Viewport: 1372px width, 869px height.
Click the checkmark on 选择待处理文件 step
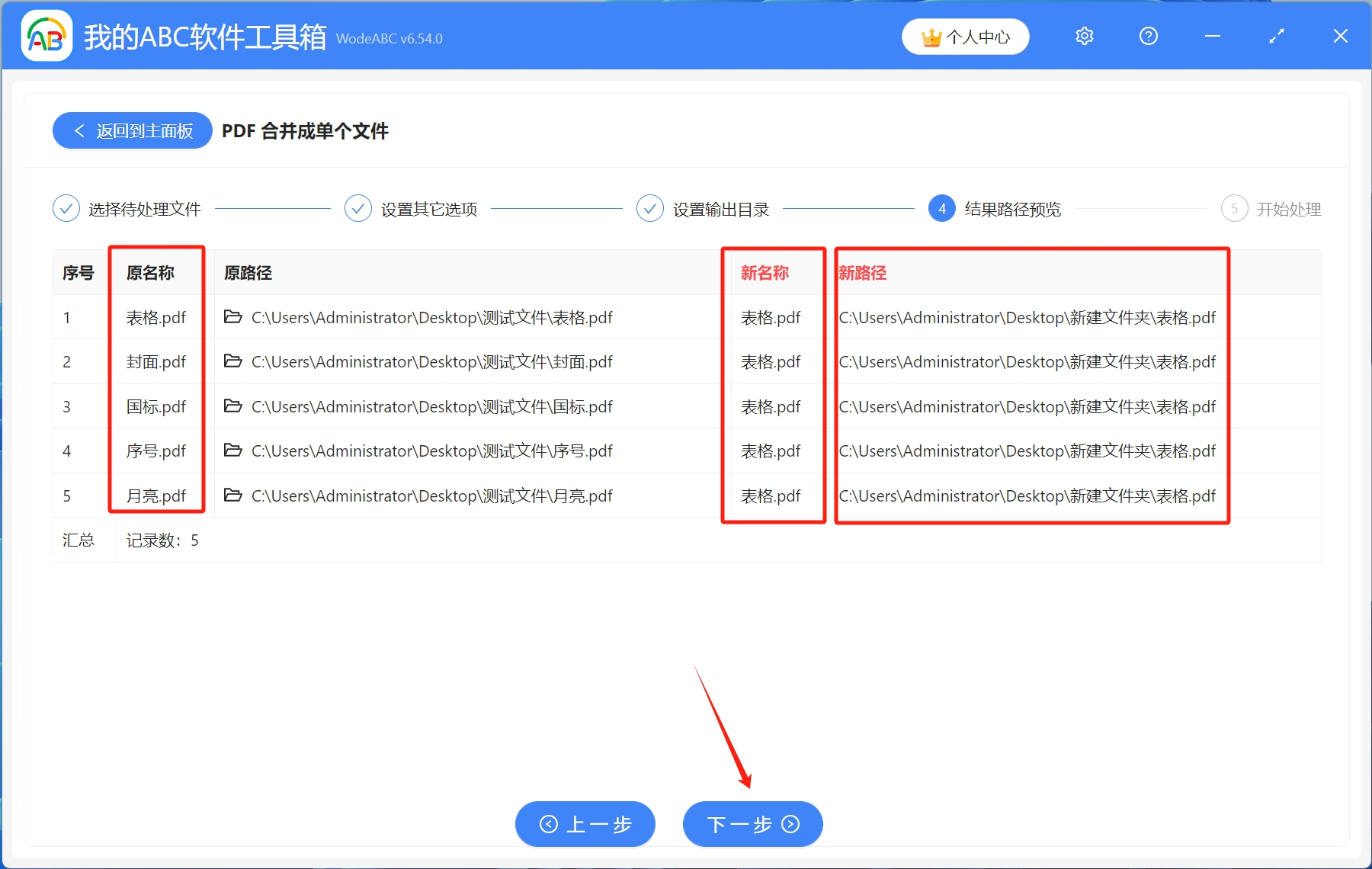pyautogui.click(x=66, y=208)
